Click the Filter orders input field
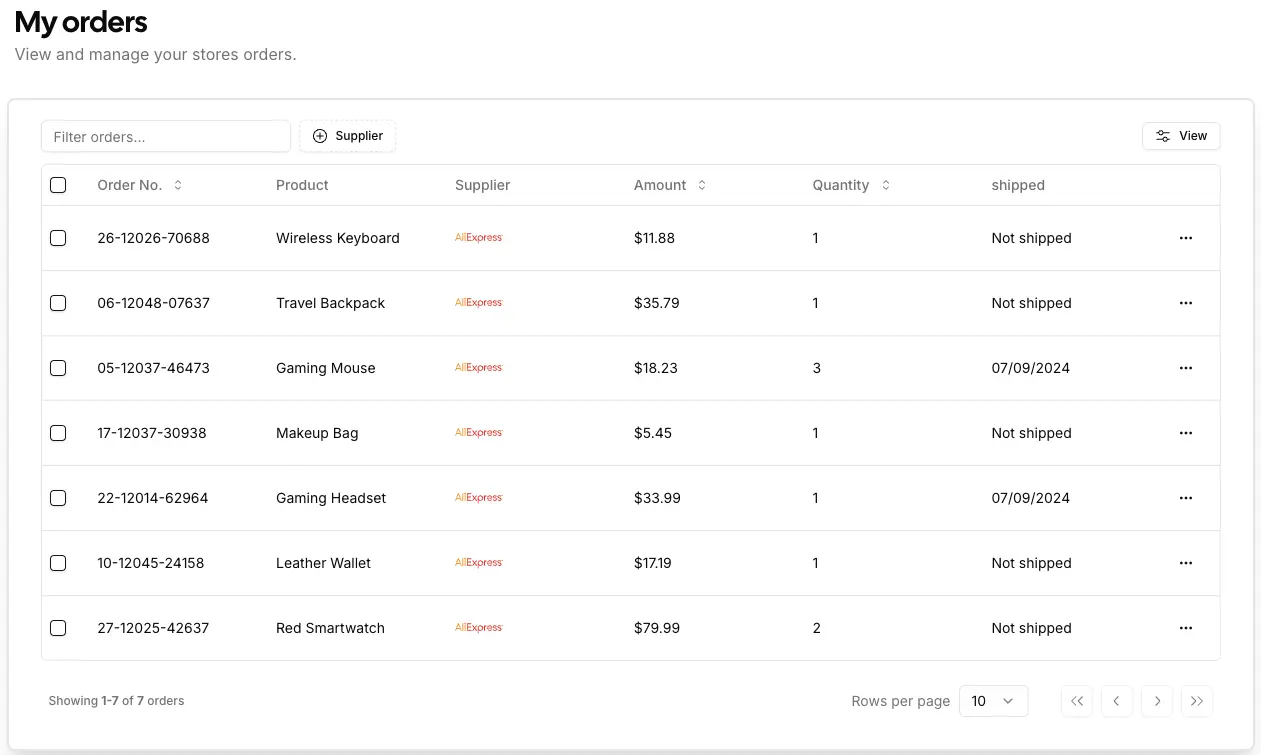Image resolution: width=1261 pixels, height=755 pixels. click(165, 135)
